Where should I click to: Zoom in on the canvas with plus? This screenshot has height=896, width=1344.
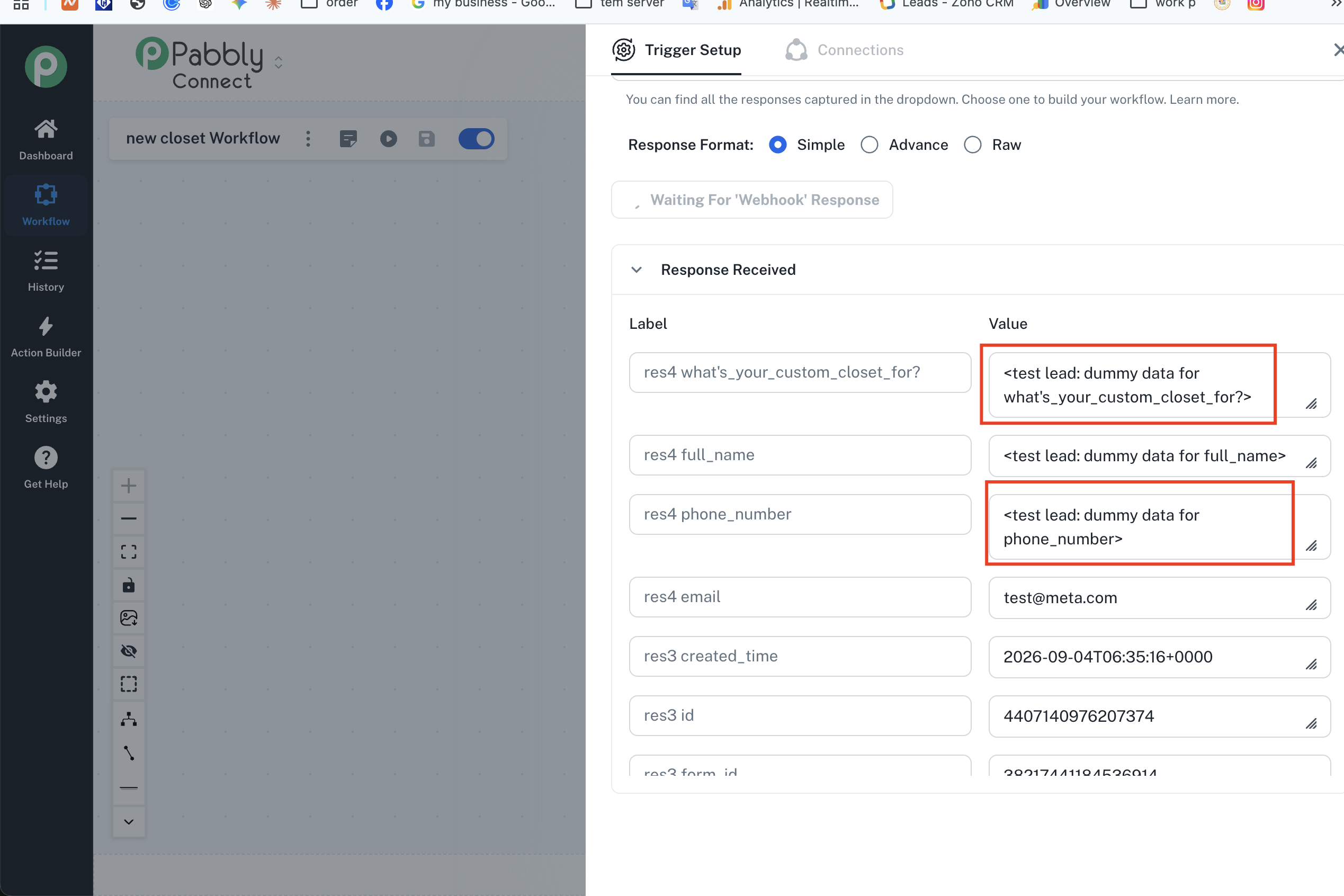point(129,486)
